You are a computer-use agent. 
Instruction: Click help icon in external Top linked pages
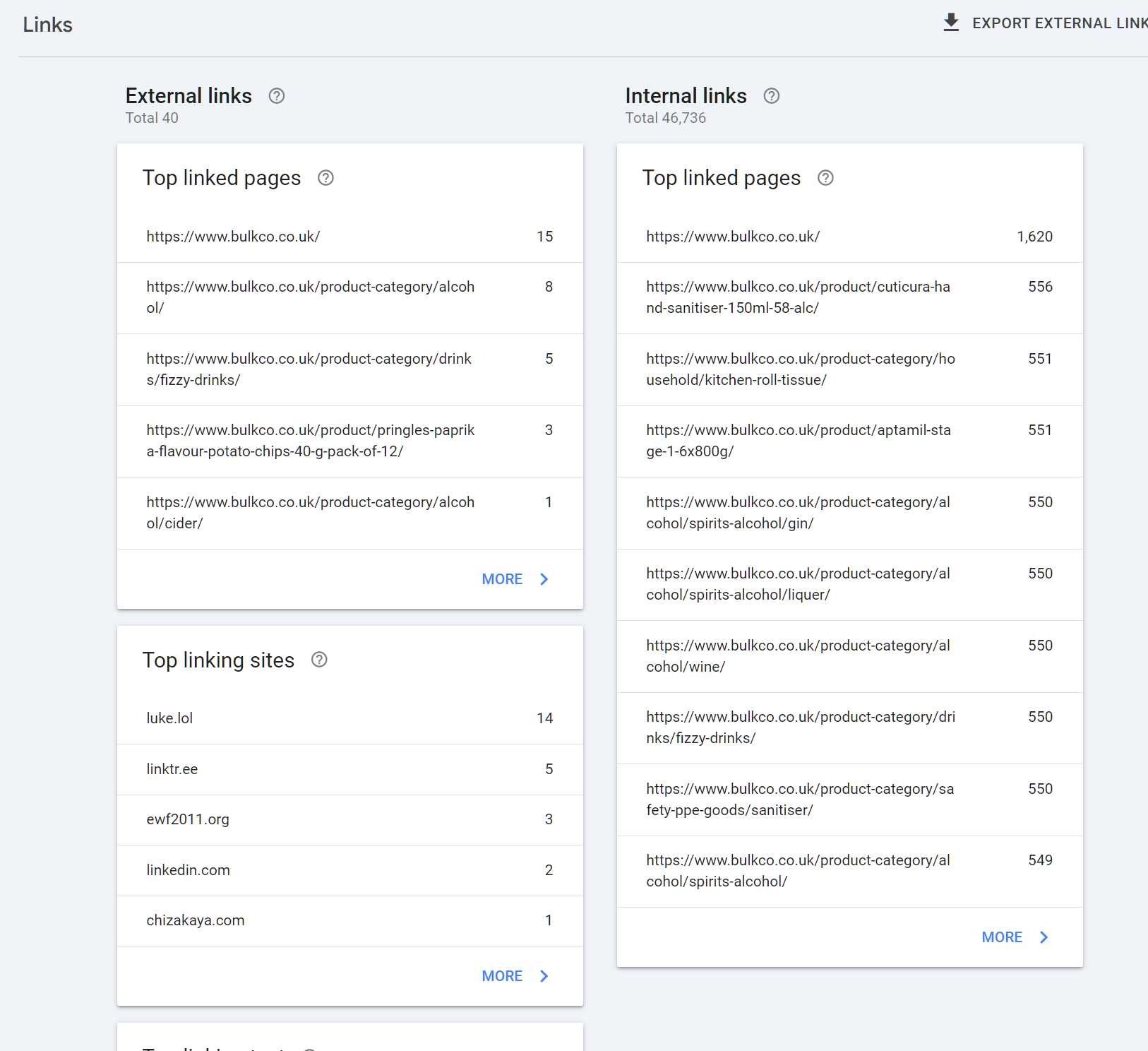[x=325, y=178]
